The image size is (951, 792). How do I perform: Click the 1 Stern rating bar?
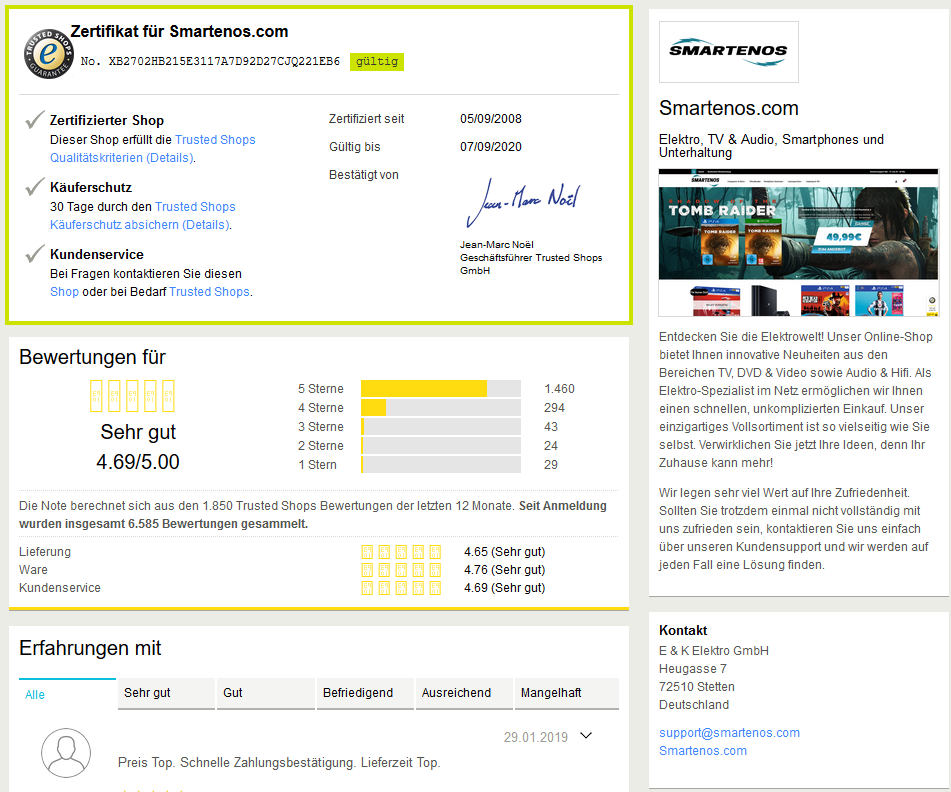click(x=440, y=465)
